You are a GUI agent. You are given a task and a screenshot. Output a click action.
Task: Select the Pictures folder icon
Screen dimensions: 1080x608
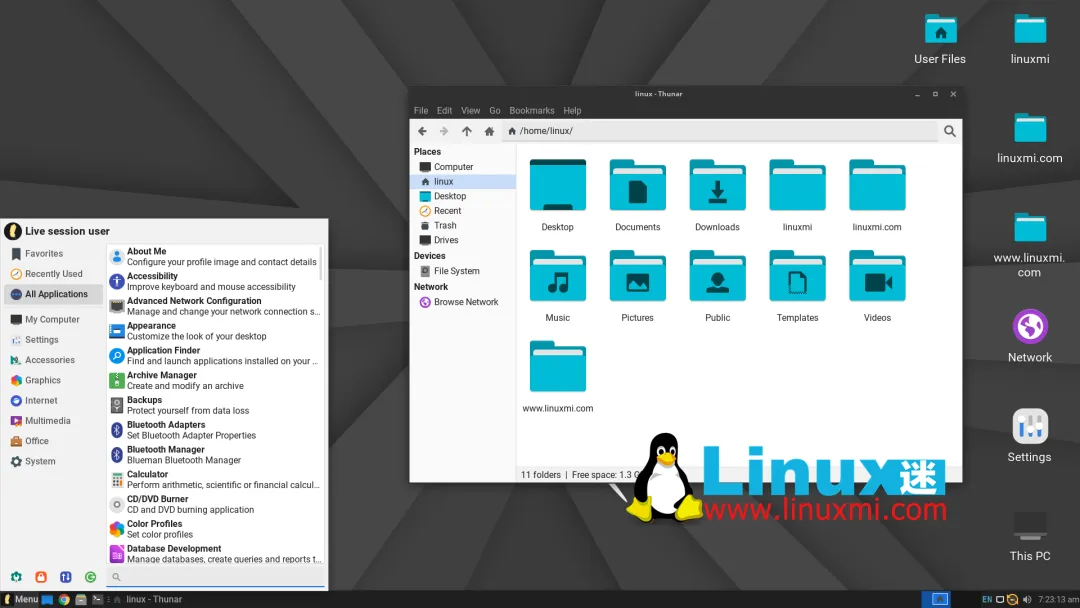pyautogui.click(x=637, y=277)
